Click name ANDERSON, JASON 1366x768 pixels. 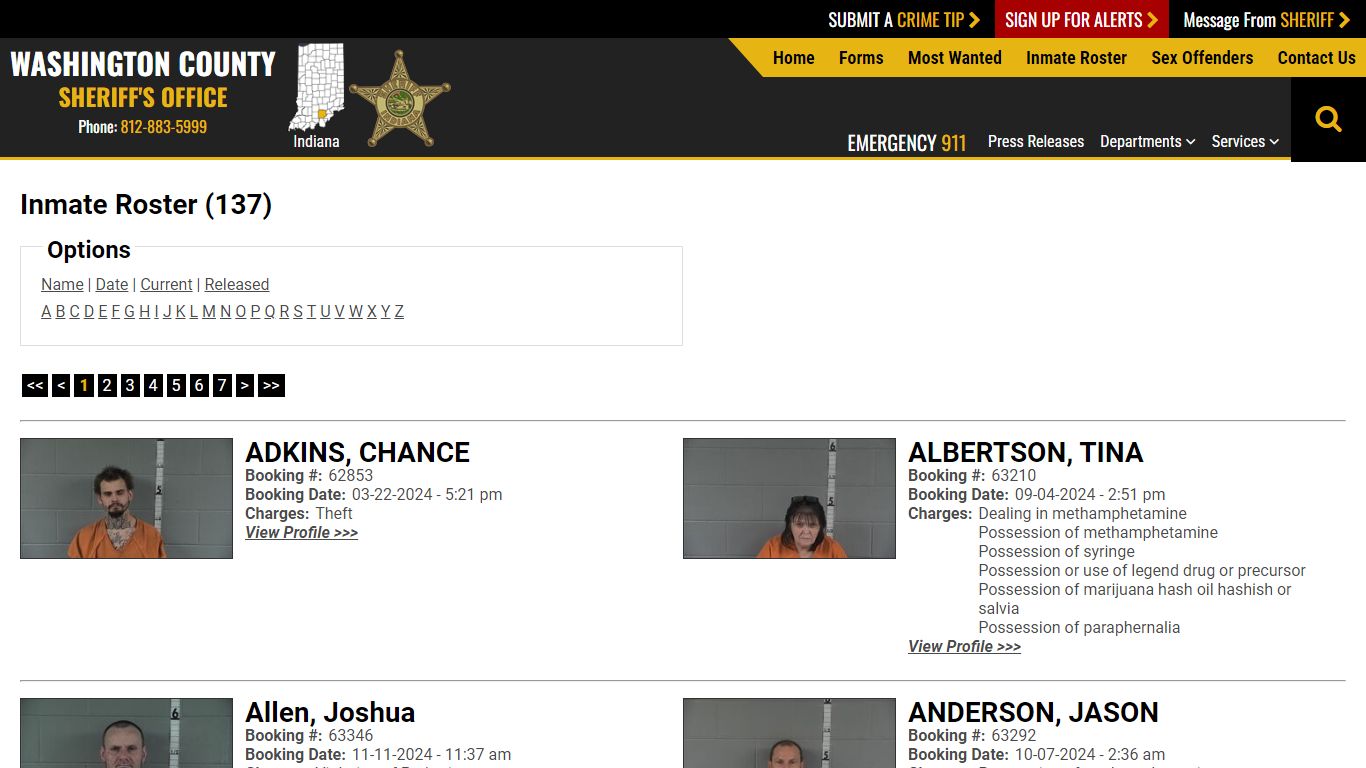coord(1033,712)
